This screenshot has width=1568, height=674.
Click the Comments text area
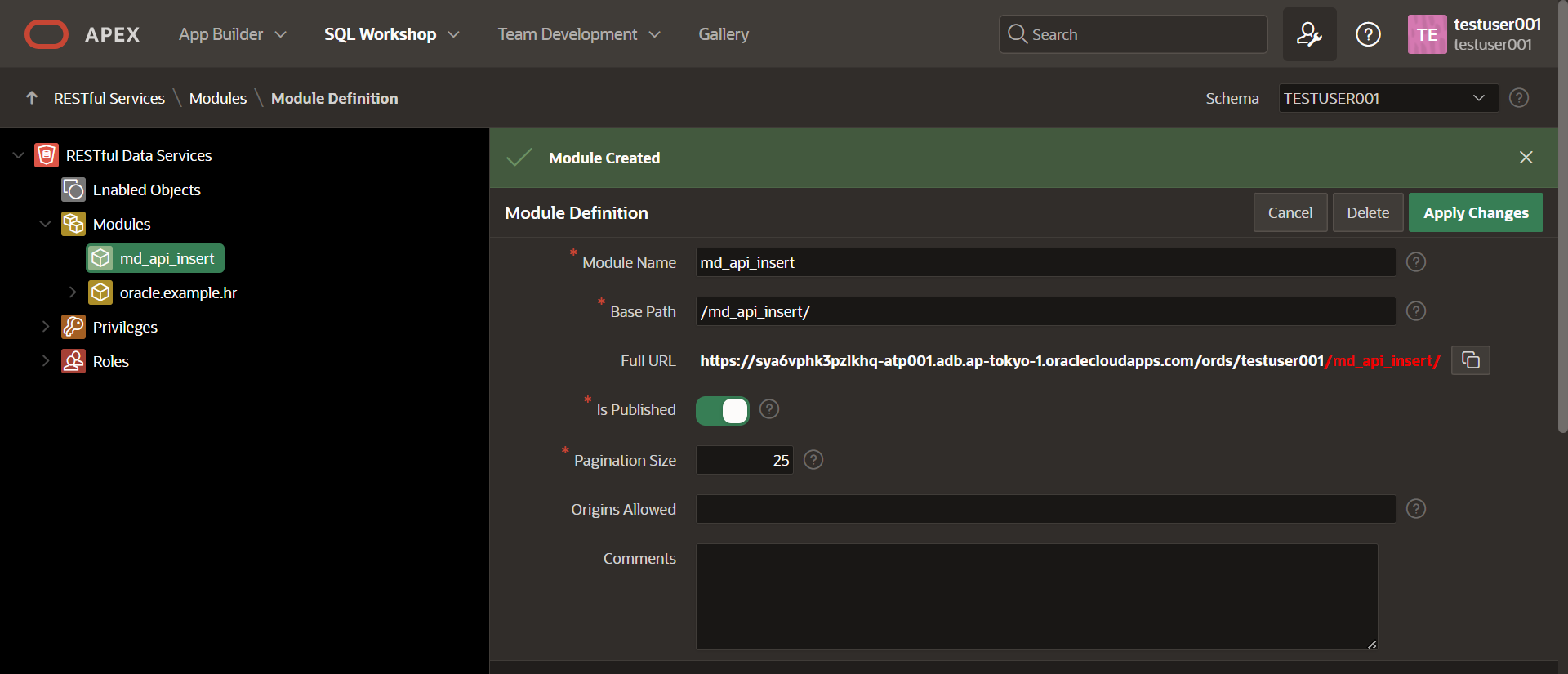tap(1037, 596)
